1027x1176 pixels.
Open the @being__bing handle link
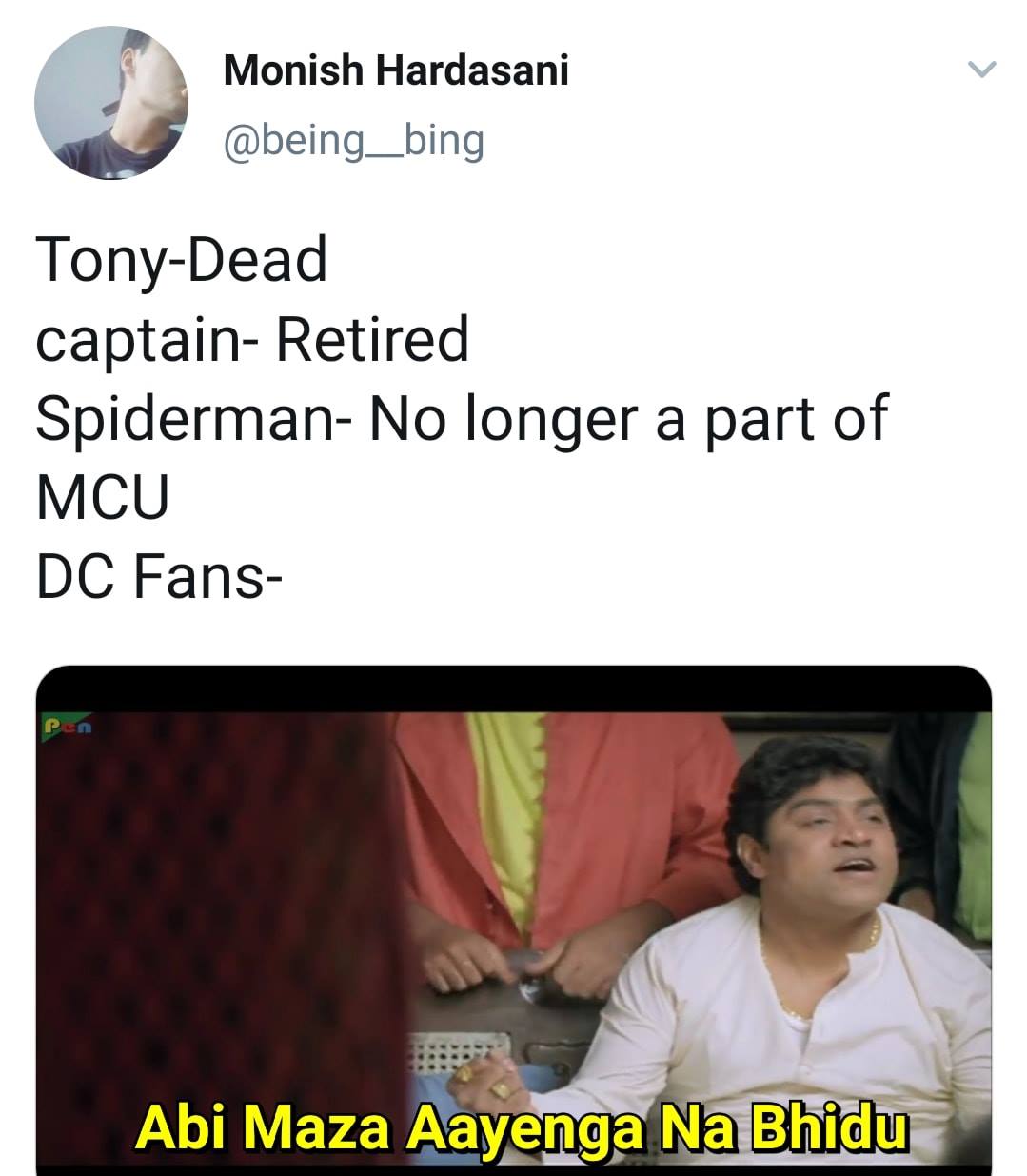[x=353, y=141]
